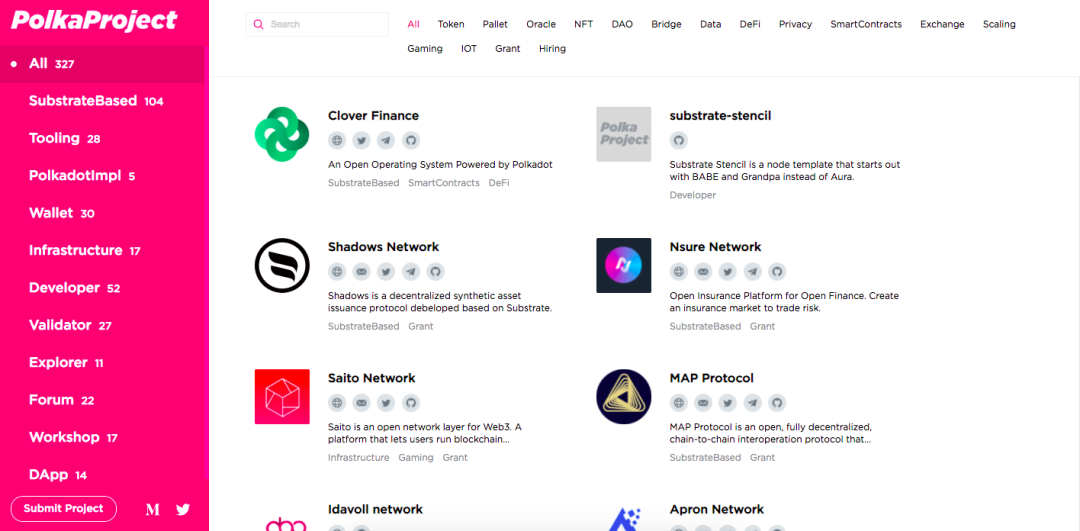Click substrate-stencil's GitHub icon

click(x=678, y=140)
